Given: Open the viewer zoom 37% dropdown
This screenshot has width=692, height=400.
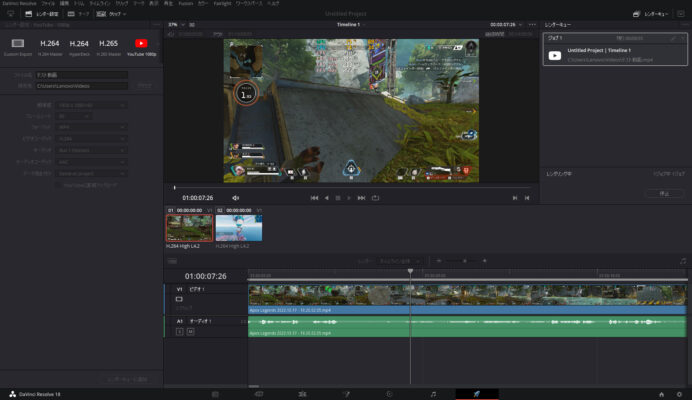Looking at the screenshot, I should click(x=176, y=25).
